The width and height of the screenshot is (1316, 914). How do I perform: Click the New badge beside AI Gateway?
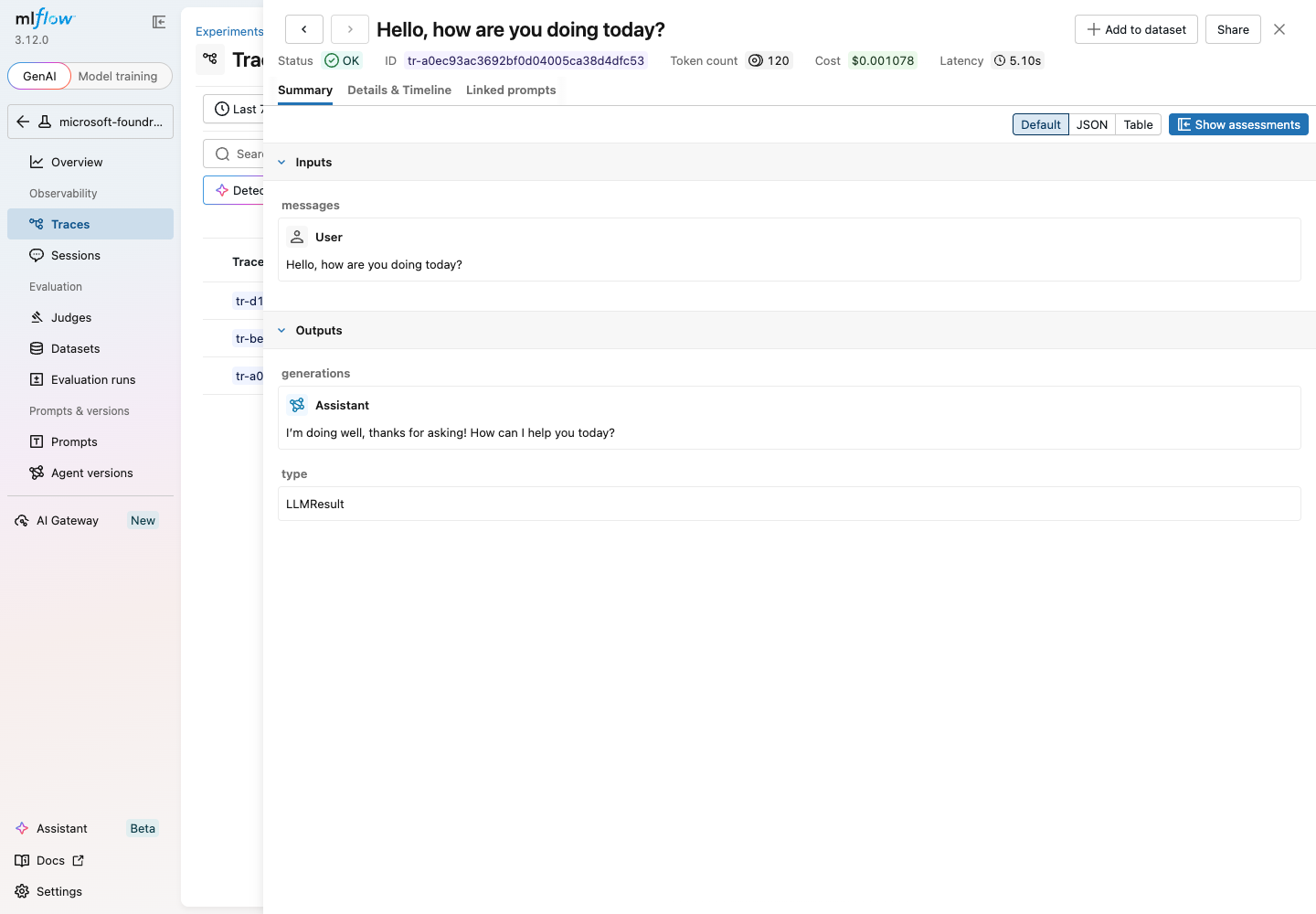click(x=143, y=520)
